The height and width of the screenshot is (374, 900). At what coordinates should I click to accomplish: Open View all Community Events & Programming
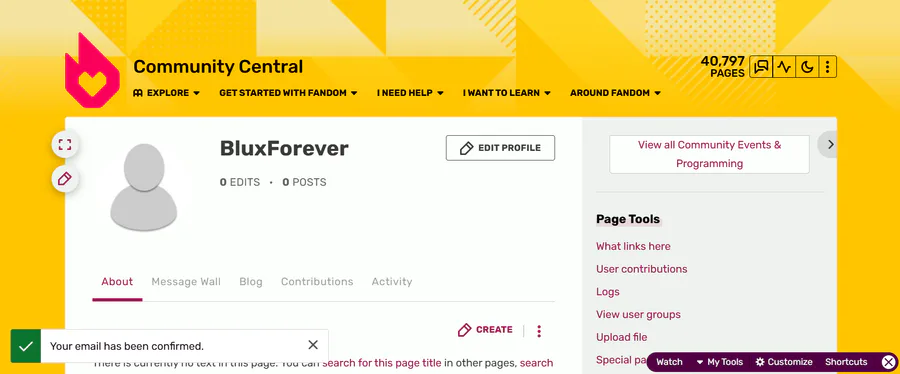(709, 154)
